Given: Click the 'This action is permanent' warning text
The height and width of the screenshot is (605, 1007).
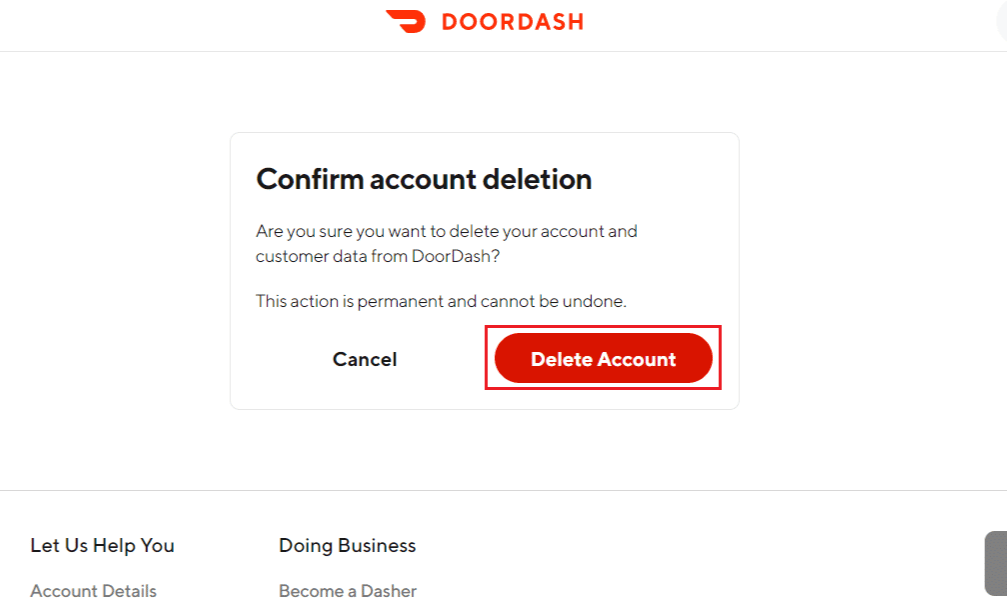Looking at the screenshot, I should [441, 301].
